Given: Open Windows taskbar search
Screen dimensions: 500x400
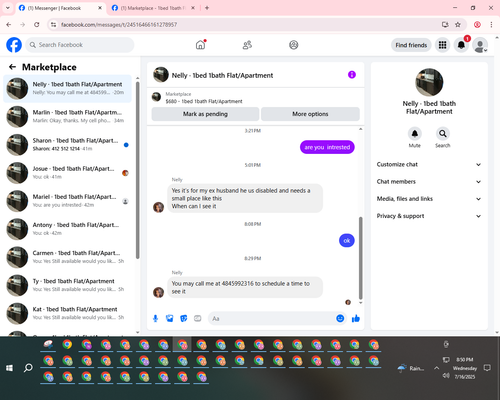Looking at the screenshot, I should [x=28, y=368].
